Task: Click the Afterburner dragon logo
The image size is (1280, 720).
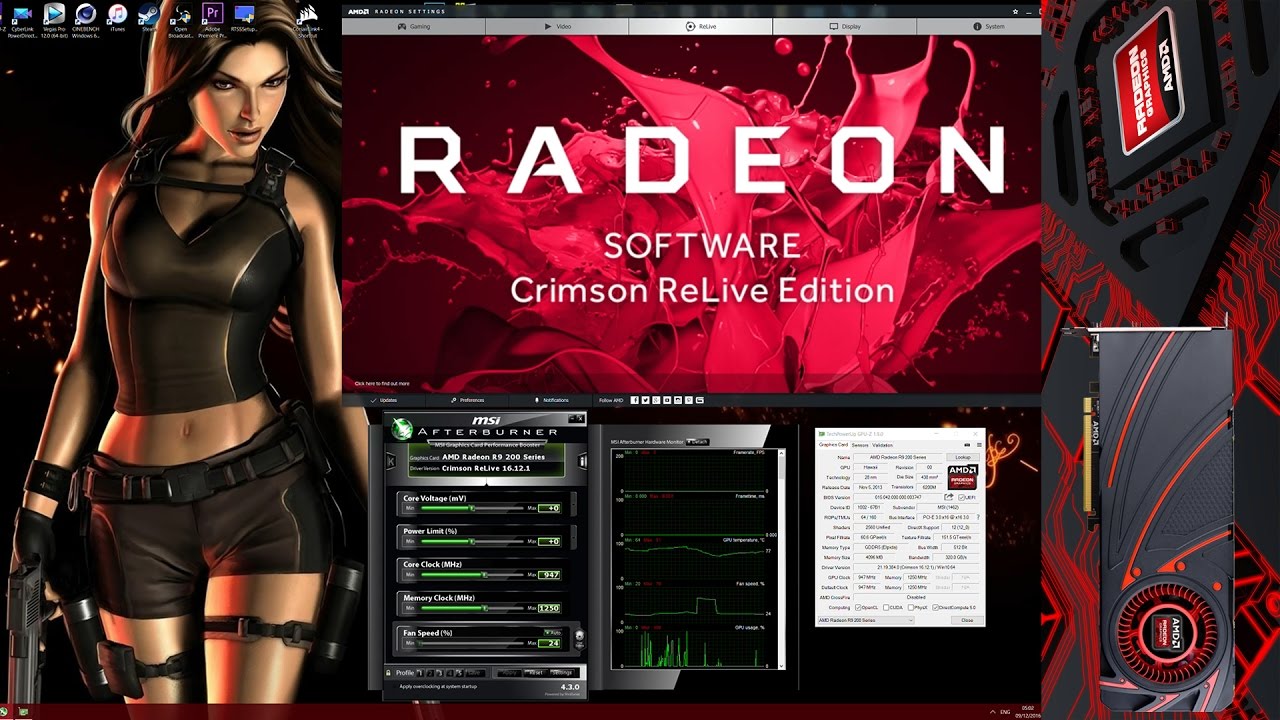Action: click(x=402, y=429)
